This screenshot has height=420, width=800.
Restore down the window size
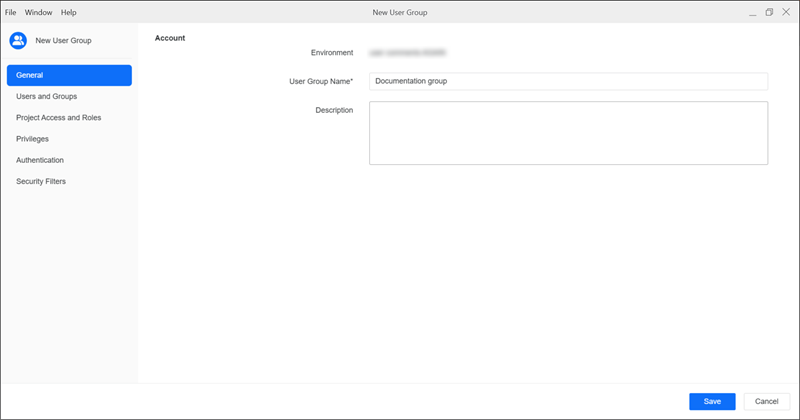[769, 12]
